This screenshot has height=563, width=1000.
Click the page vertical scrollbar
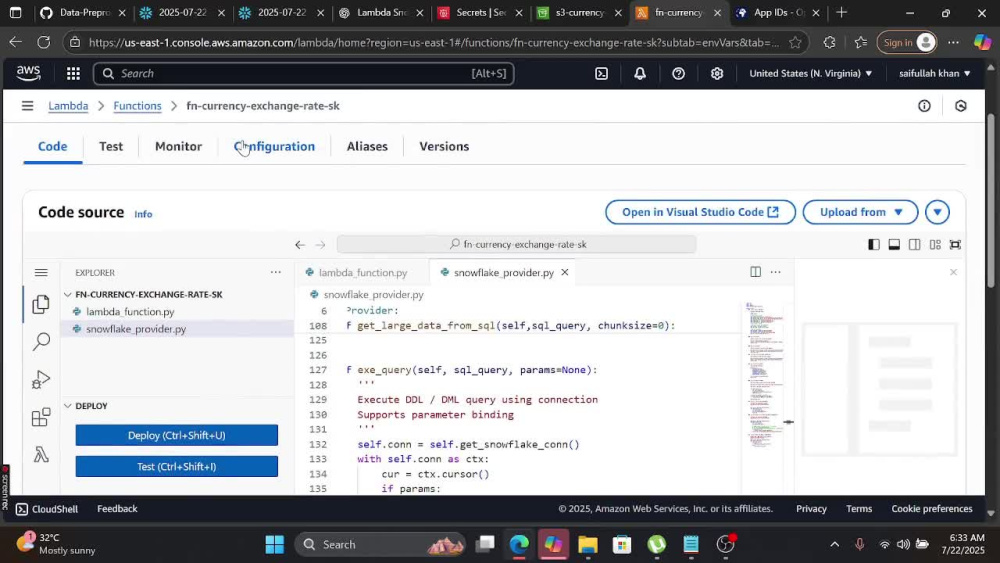[x=990, y=201]
